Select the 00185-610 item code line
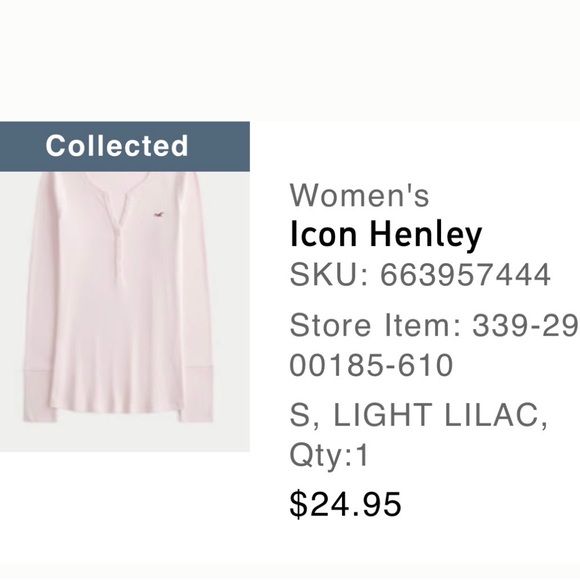This screenshot has height=580, width=580. (x=371, y=365)
